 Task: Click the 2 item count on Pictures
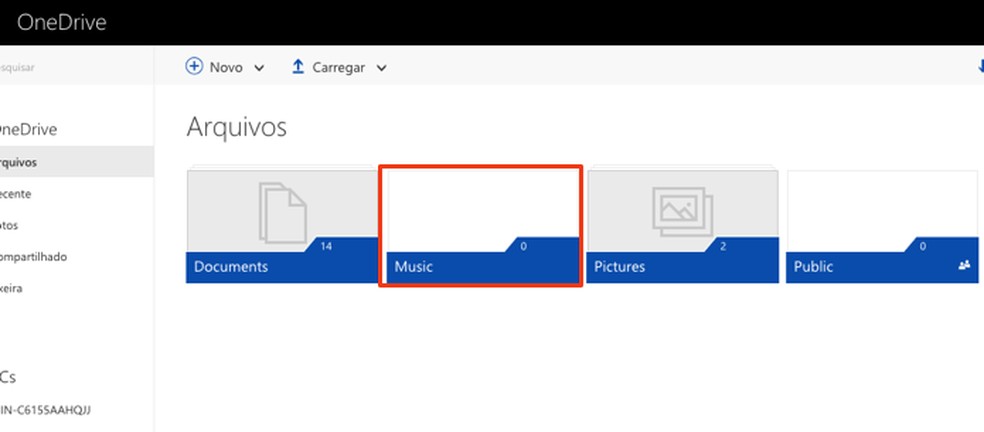723,247
